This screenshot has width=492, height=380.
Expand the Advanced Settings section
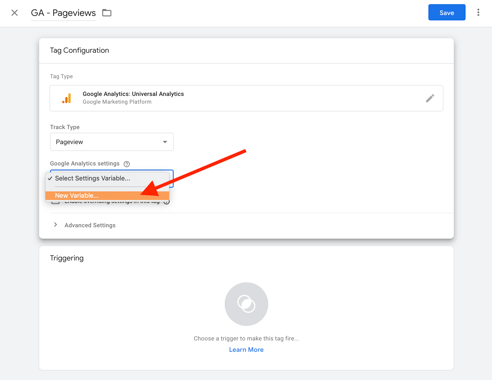coord(84,225)
